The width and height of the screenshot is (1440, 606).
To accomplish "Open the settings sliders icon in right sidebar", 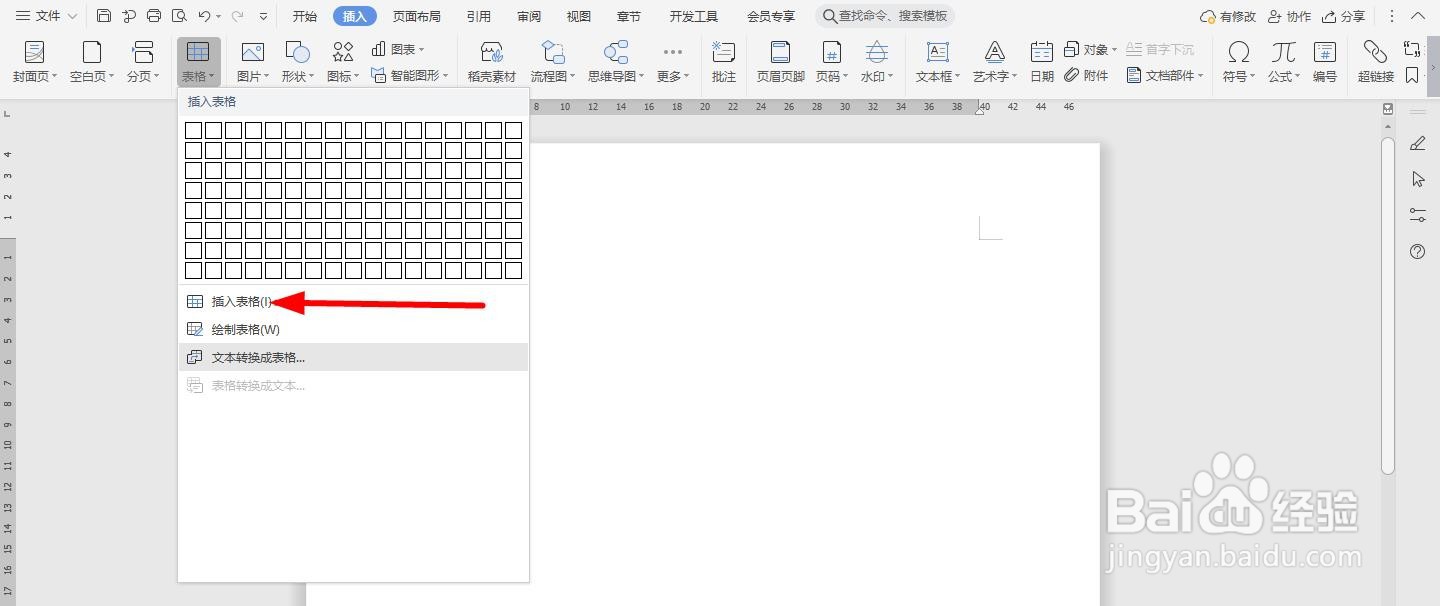I will [1417, 215].
